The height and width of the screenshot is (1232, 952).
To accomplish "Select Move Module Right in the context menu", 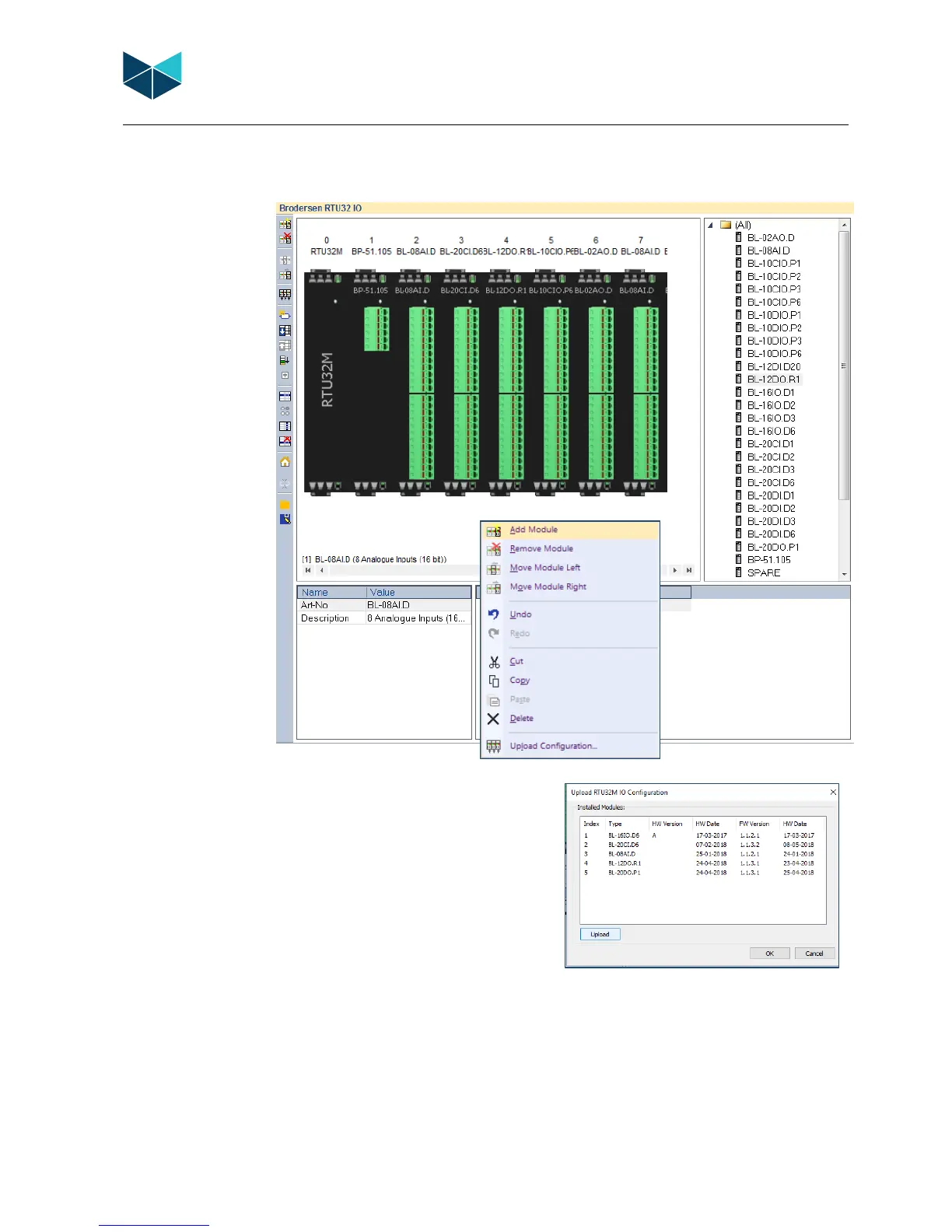I will click(570, 587).
